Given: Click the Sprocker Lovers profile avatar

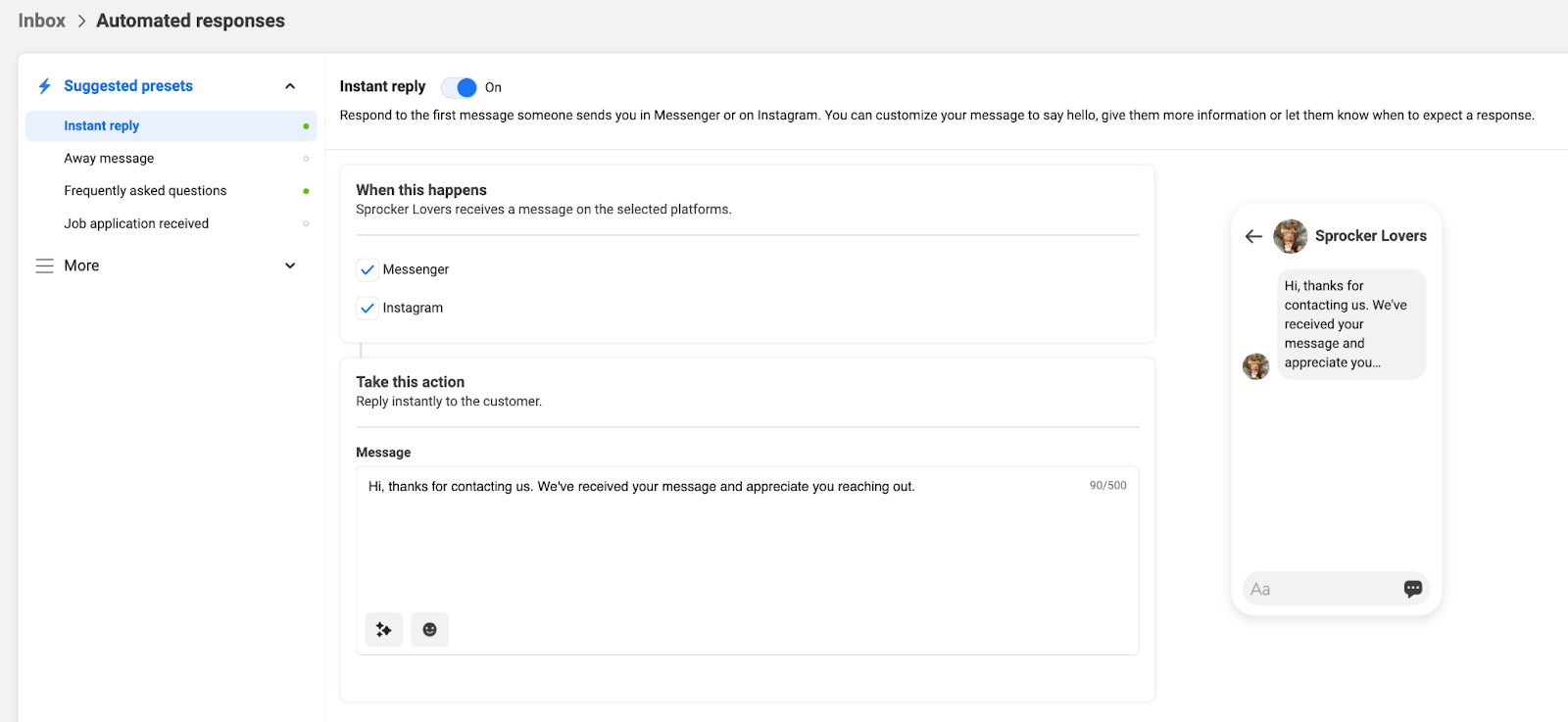Looking at the screenshot, I should [1290, 236].
